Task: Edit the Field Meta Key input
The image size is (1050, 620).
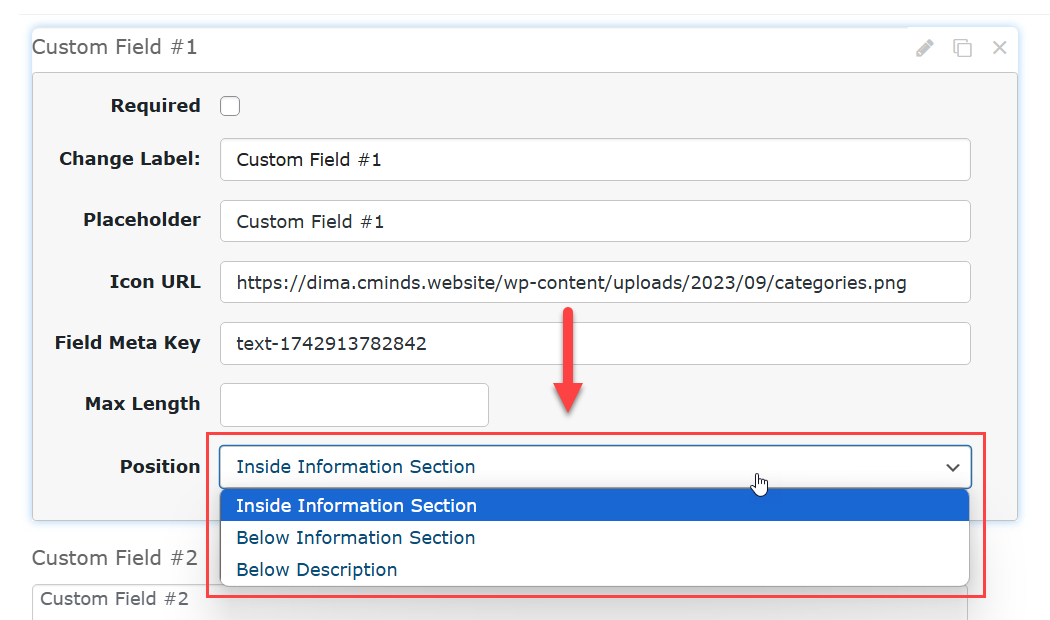Action: click(595, 343)
